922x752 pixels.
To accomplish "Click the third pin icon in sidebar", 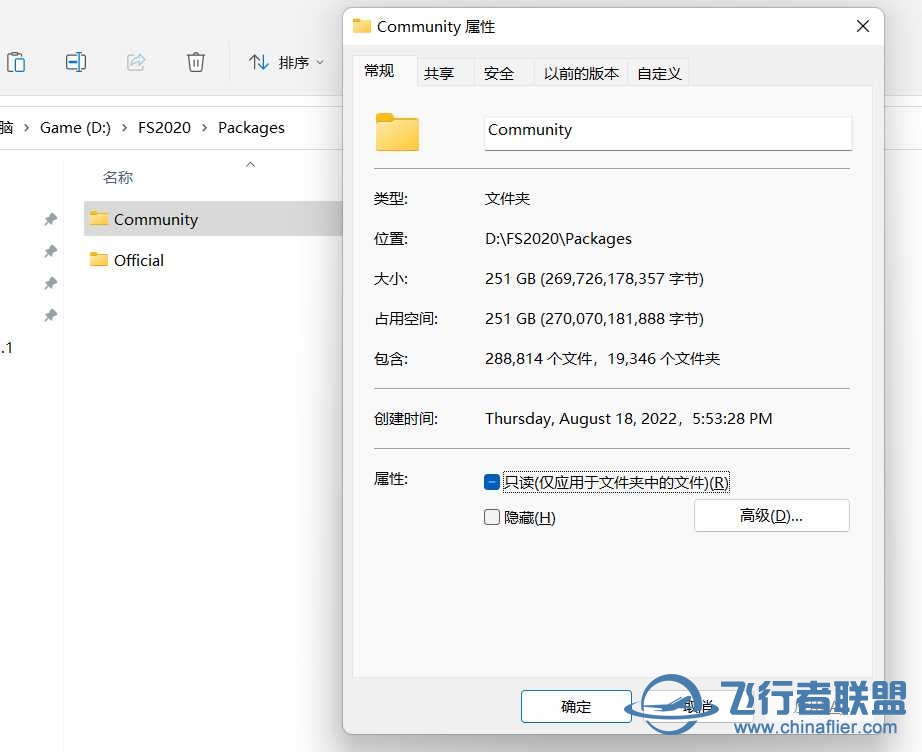I will pos(51,283).
